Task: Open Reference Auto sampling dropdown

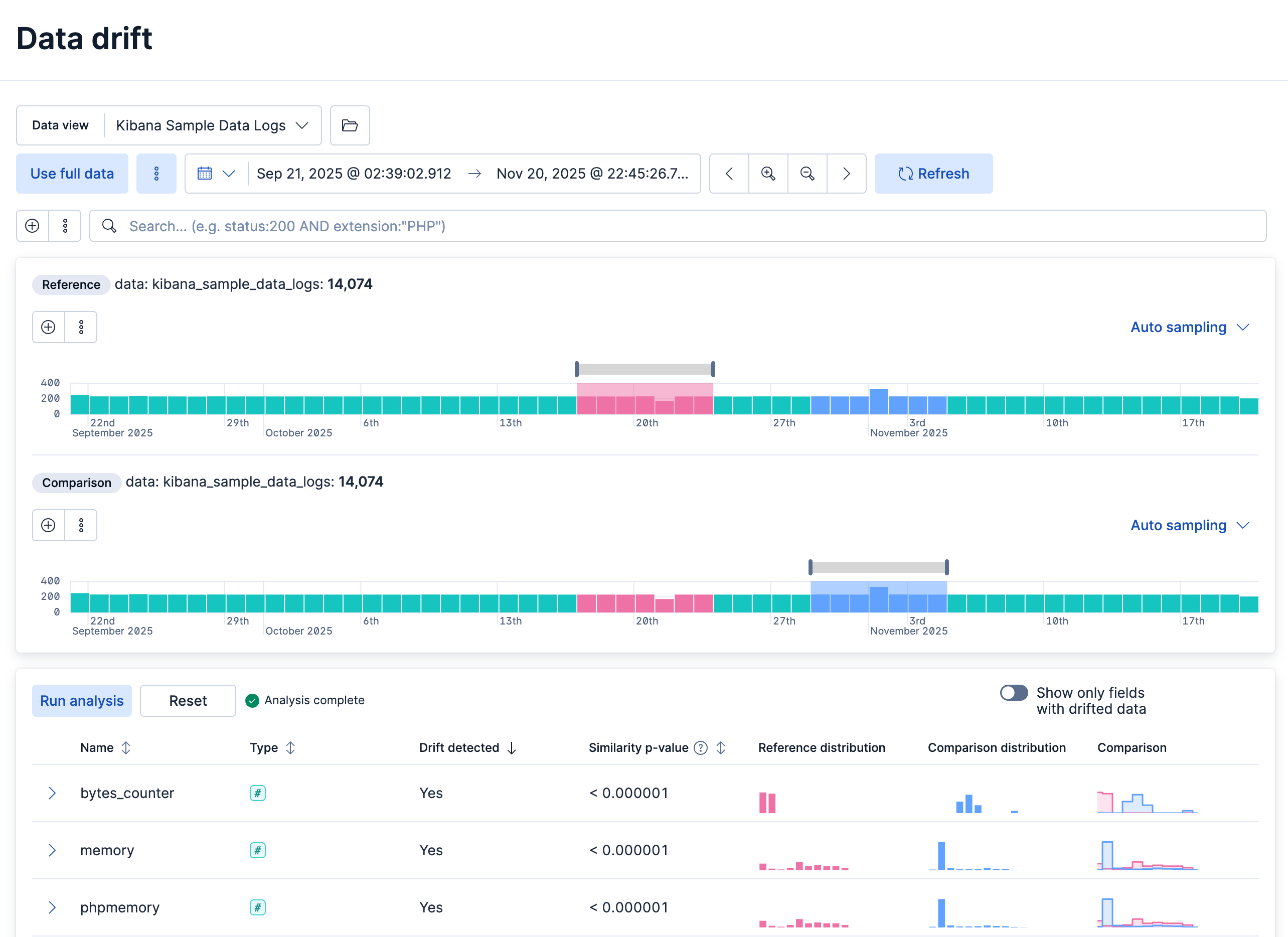Action: 1189,328
